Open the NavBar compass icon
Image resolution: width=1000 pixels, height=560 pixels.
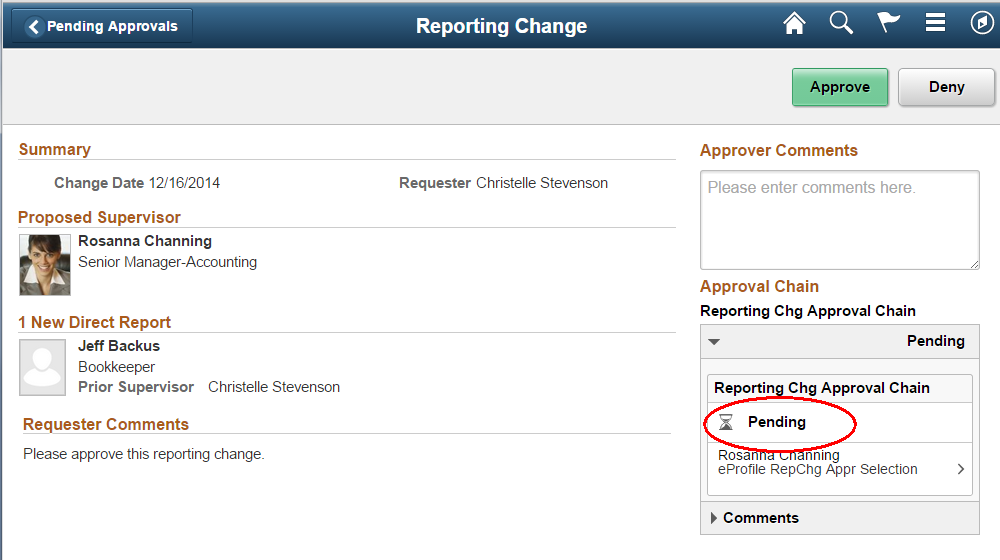(981, 24)
